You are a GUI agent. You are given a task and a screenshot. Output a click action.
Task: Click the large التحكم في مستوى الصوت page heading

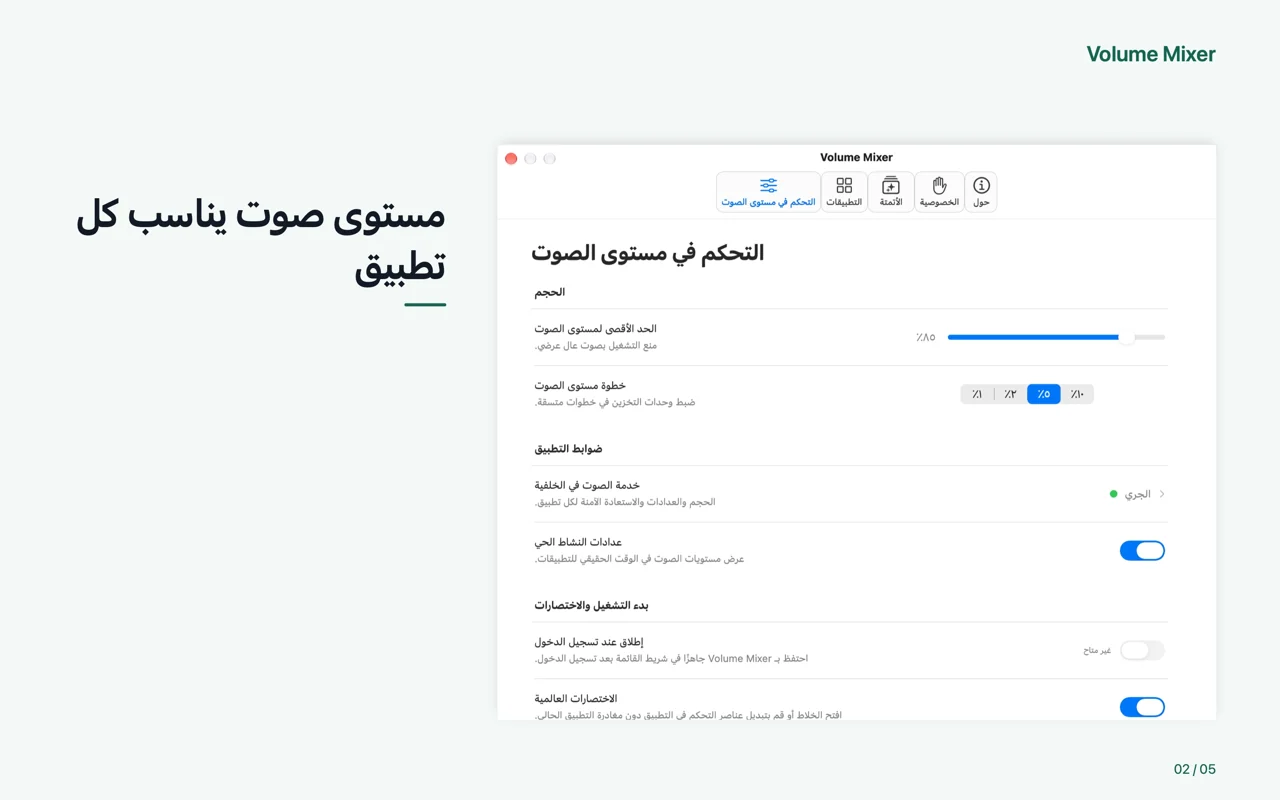coord(647,253)
